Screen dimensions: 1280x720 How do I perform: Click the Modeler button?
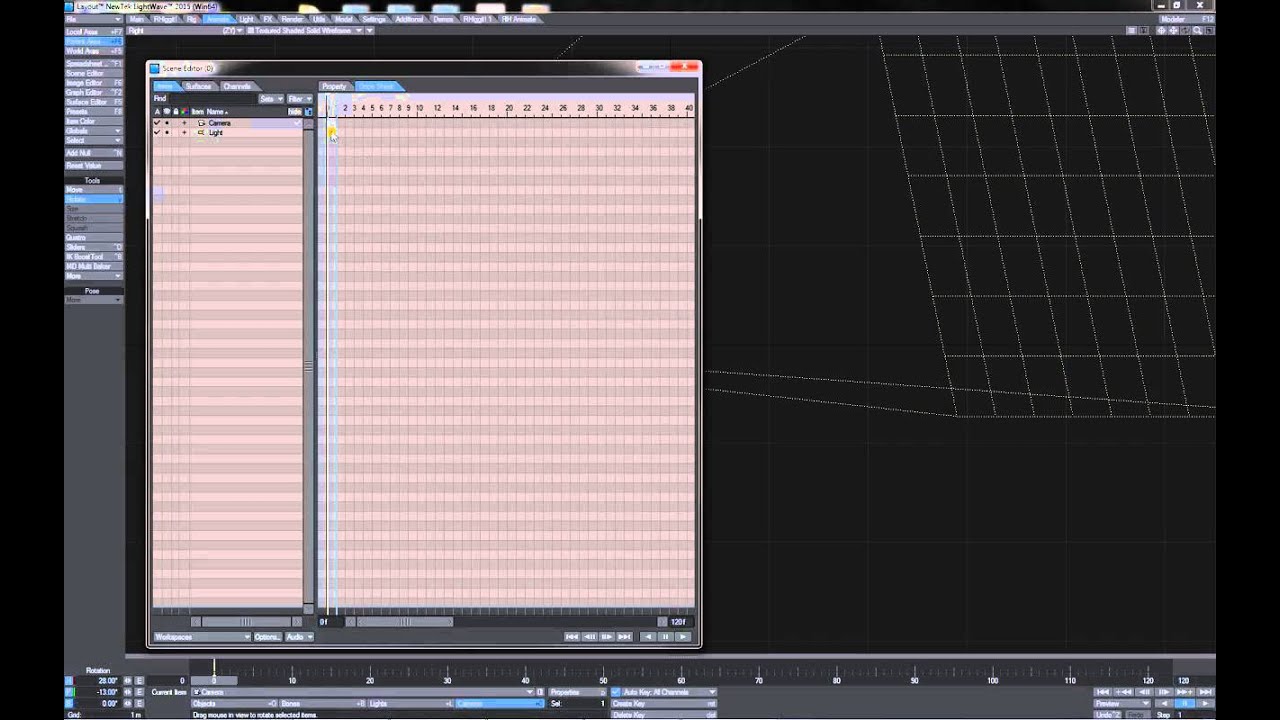tap(1186, 19)
